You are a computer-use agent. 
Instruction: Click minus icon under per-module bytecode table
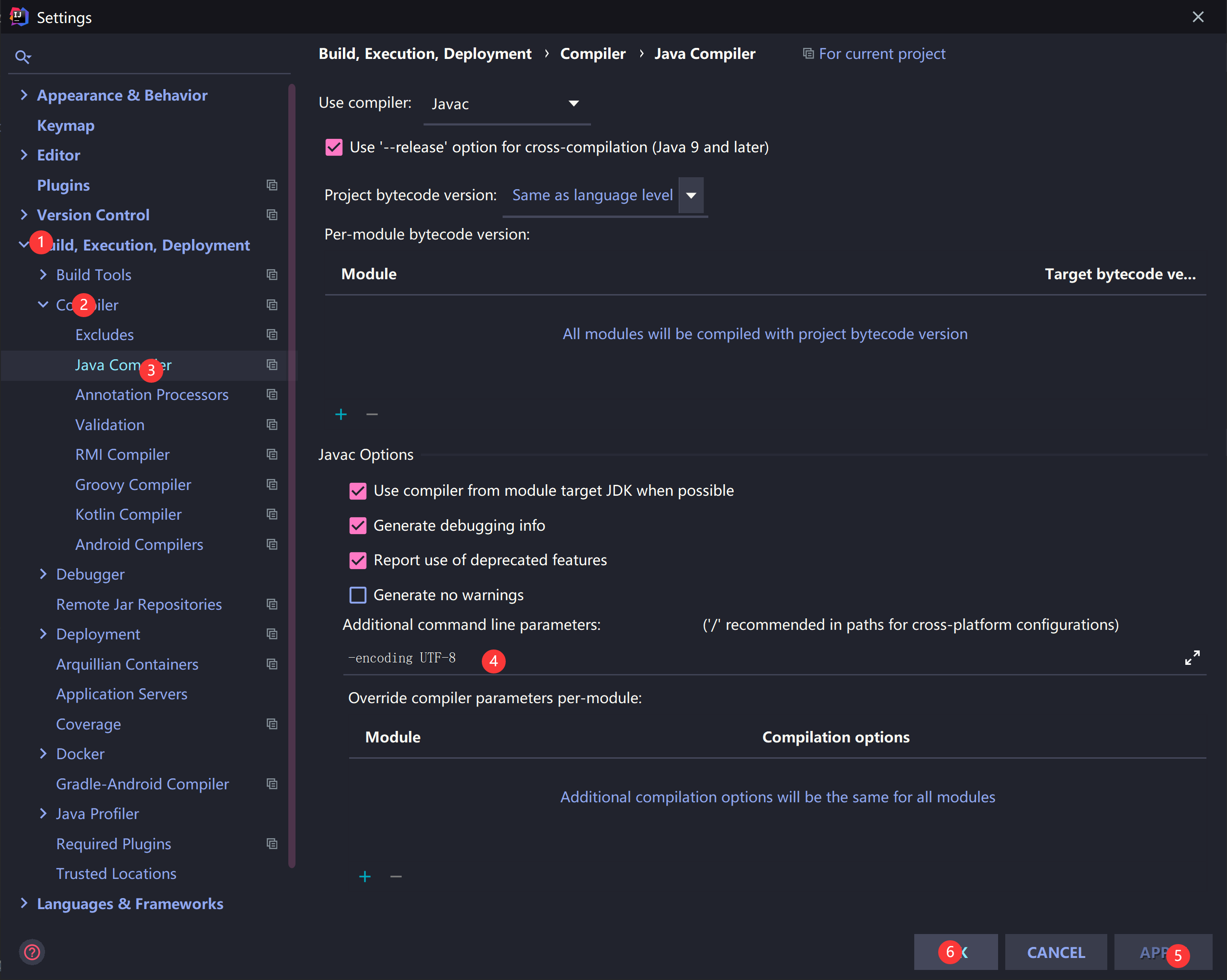(372, 414)
